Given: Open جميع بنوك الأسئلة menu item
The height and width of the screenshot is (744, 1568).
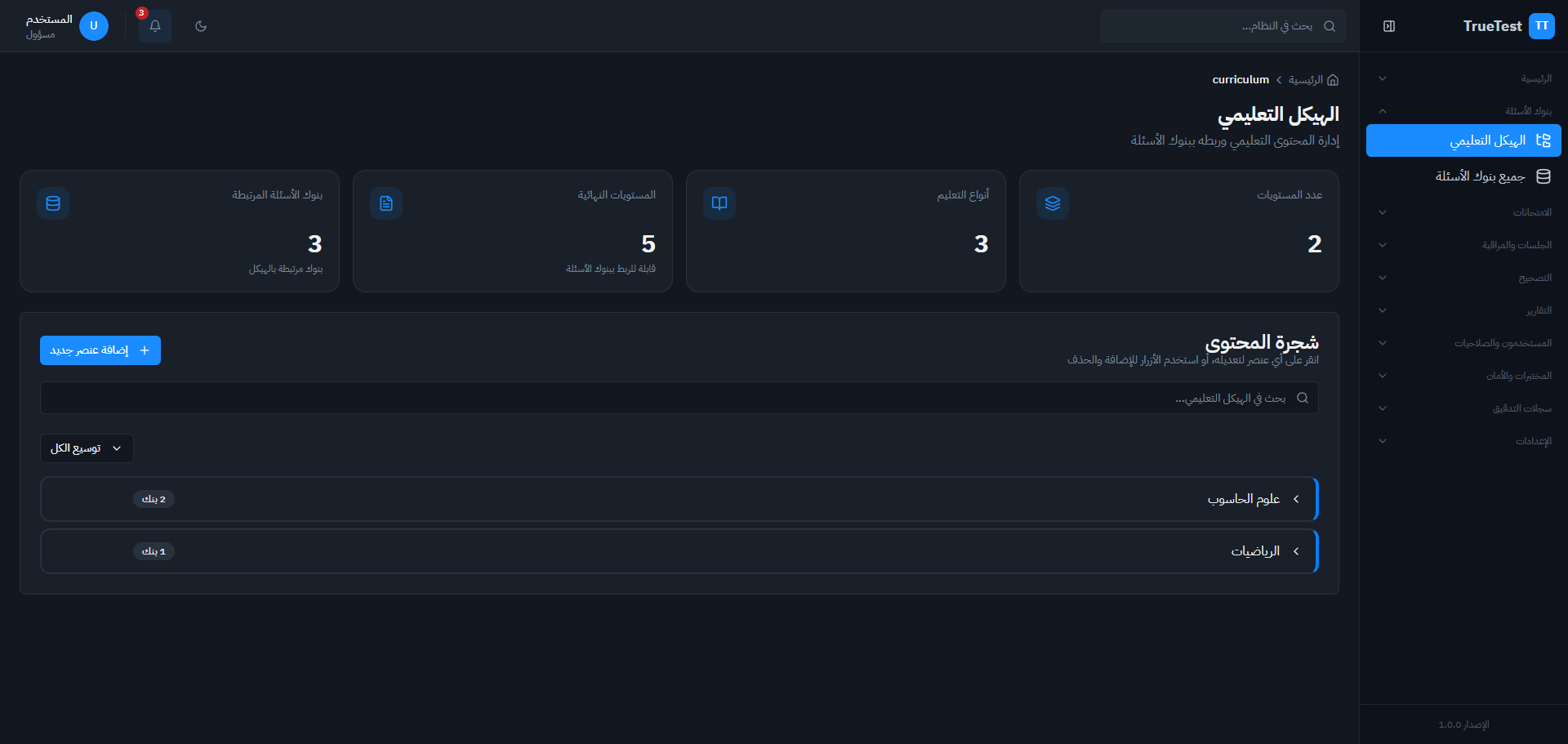Looking at the screenshot, I should pos(1480,176).
